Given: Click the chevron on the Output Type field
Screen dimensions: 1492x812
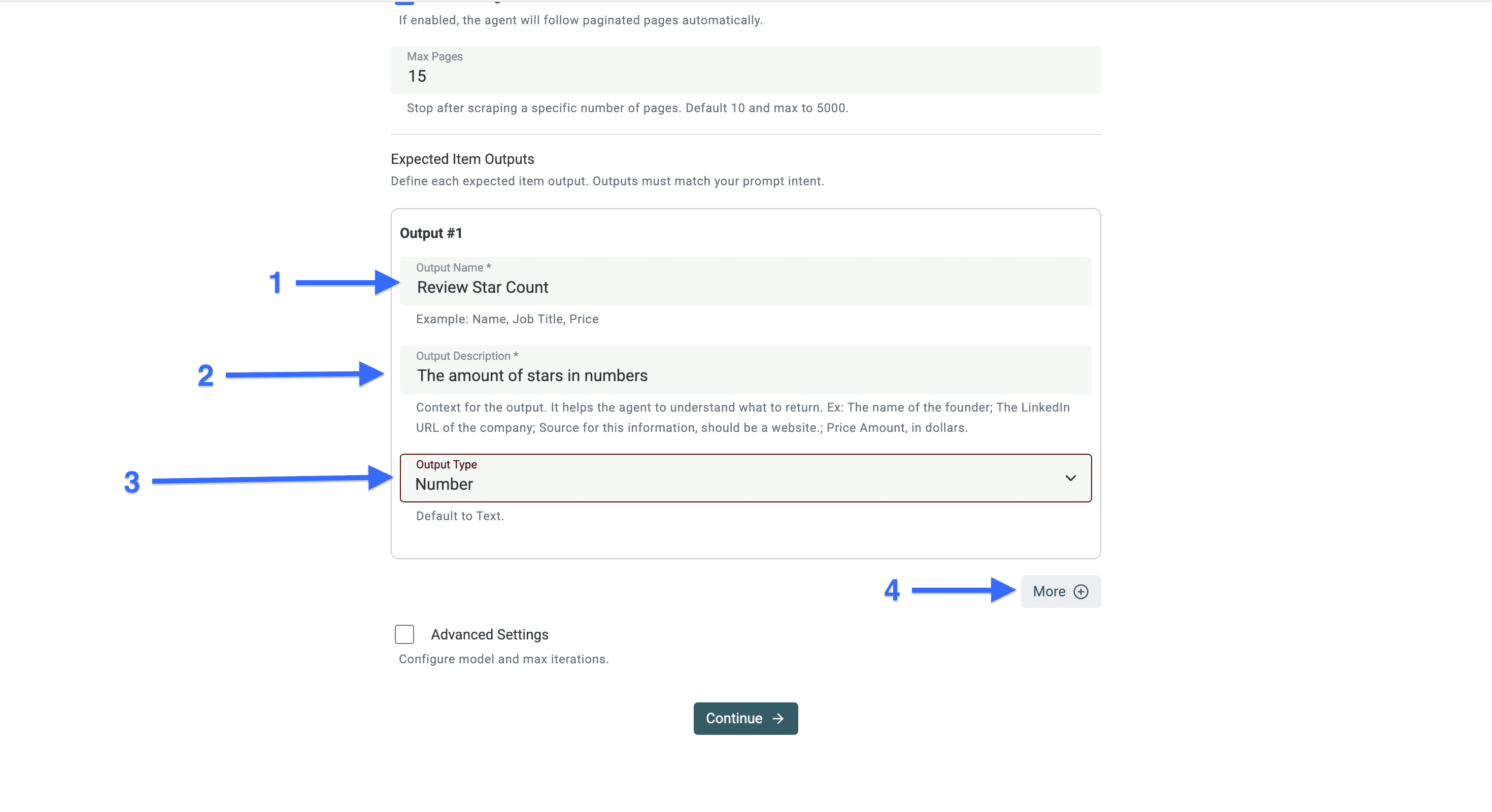Looking at the screenshot, I should click(x=1071, y=479).
